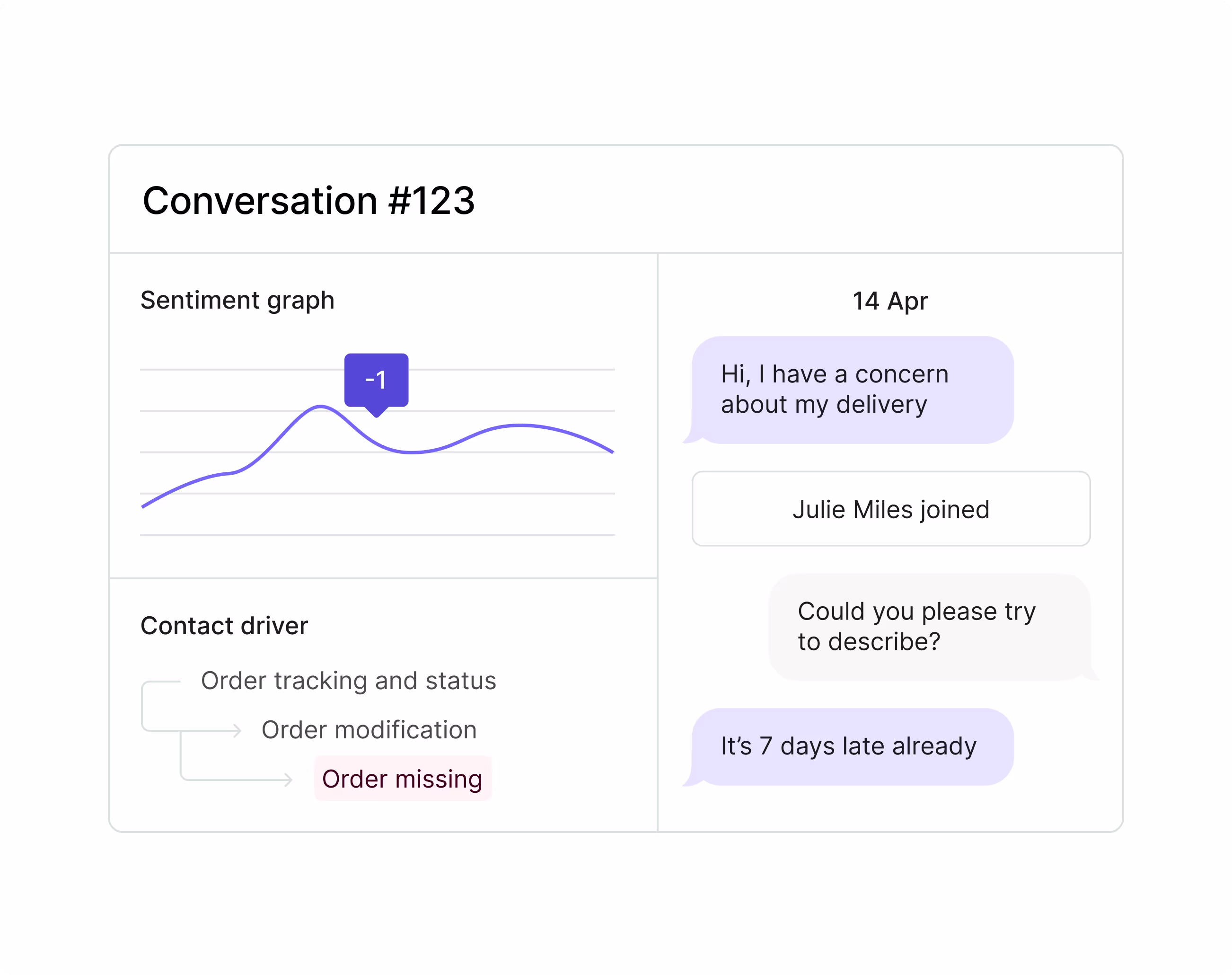Image resolution: width=1232 pixels, height=975 pixels.
Task: Click the Contact driver heading
Action: [224, 626]
